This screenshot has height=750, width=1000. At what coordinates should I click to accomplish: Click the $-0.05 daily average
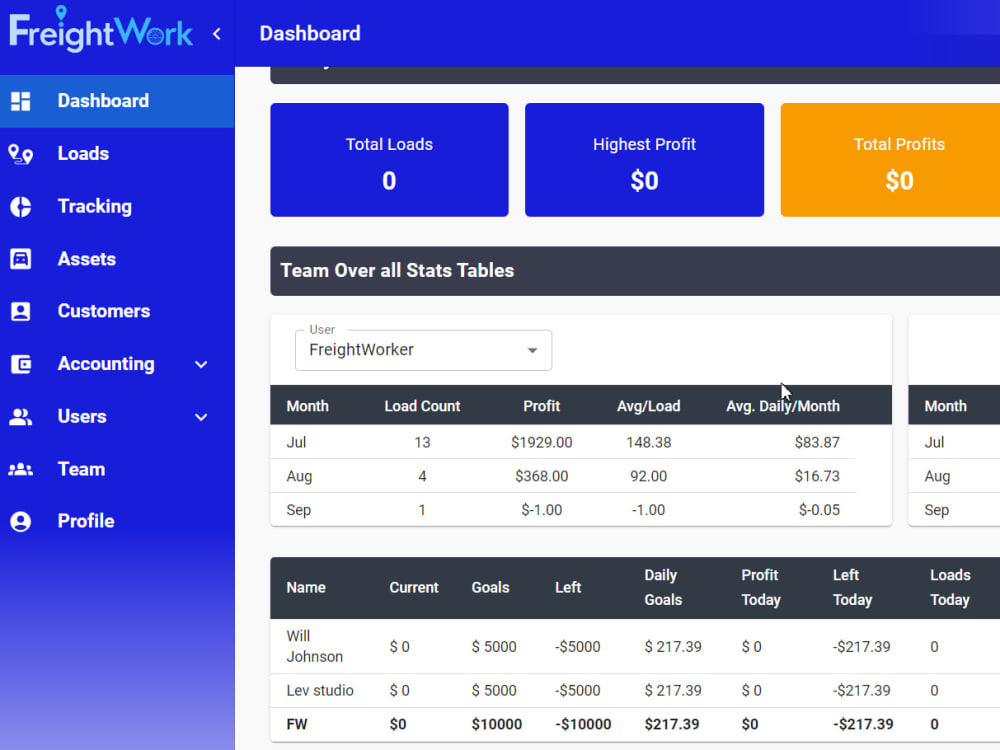pyautogui.click(x=819, y=510)
